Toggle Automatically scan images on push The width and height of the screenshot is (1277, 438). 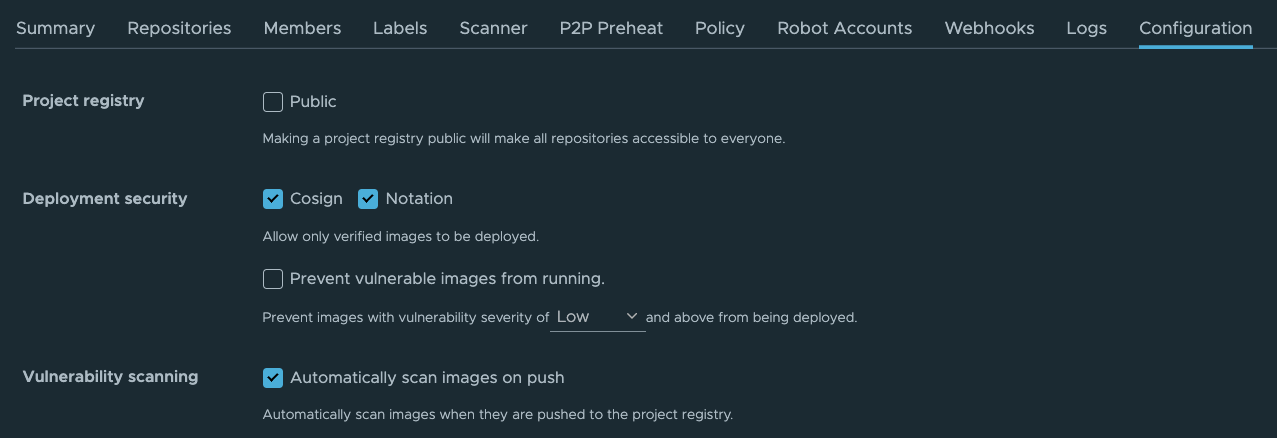click(273, 378)
